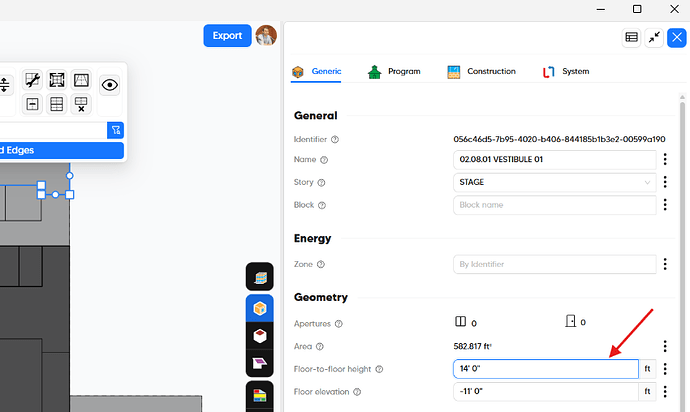Open Floor-to-floor height row options menu
690x412 pixels.
click(x=665, y=369)
